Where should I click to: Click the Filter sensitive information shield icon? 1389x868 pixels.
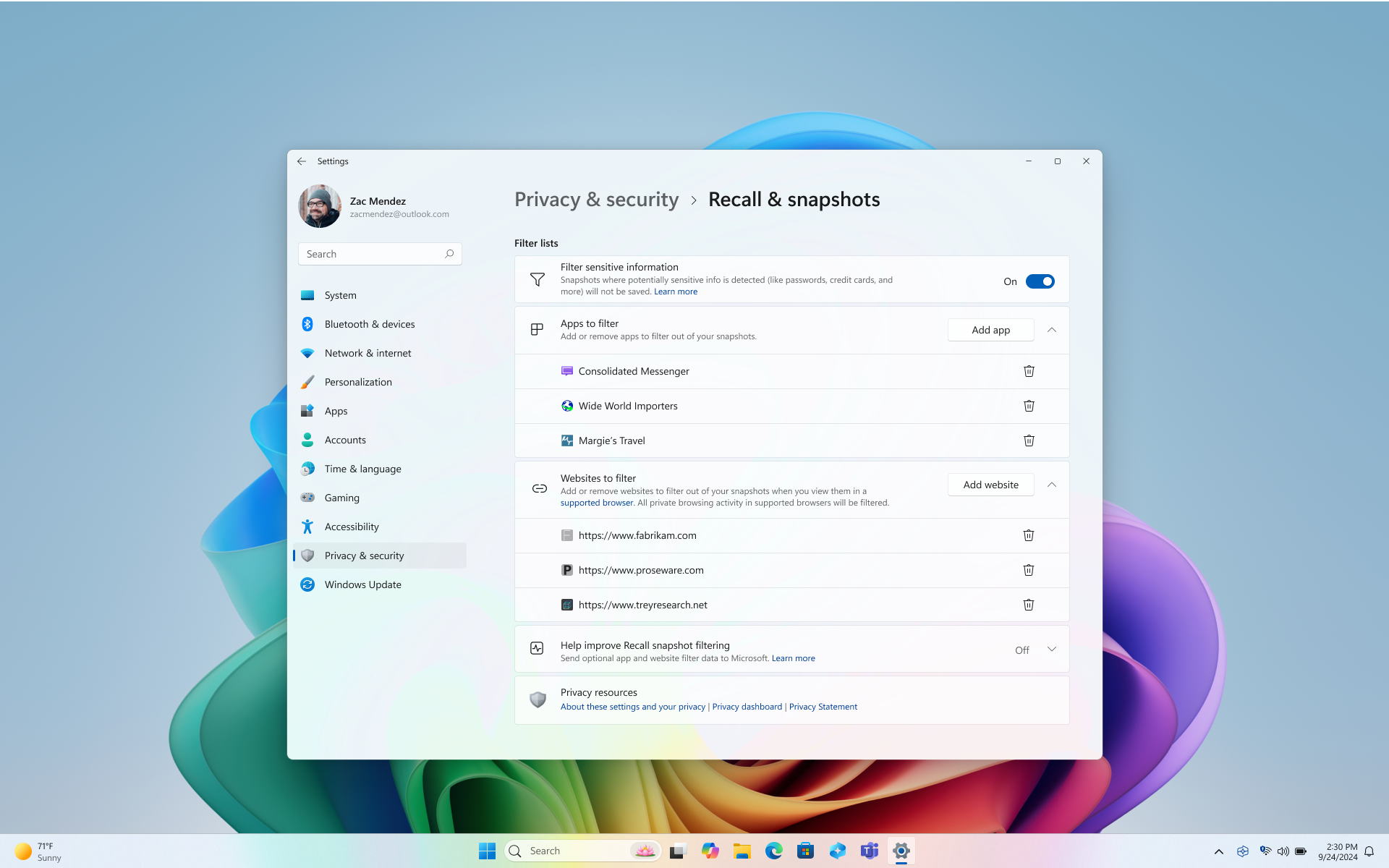point(538,279)
